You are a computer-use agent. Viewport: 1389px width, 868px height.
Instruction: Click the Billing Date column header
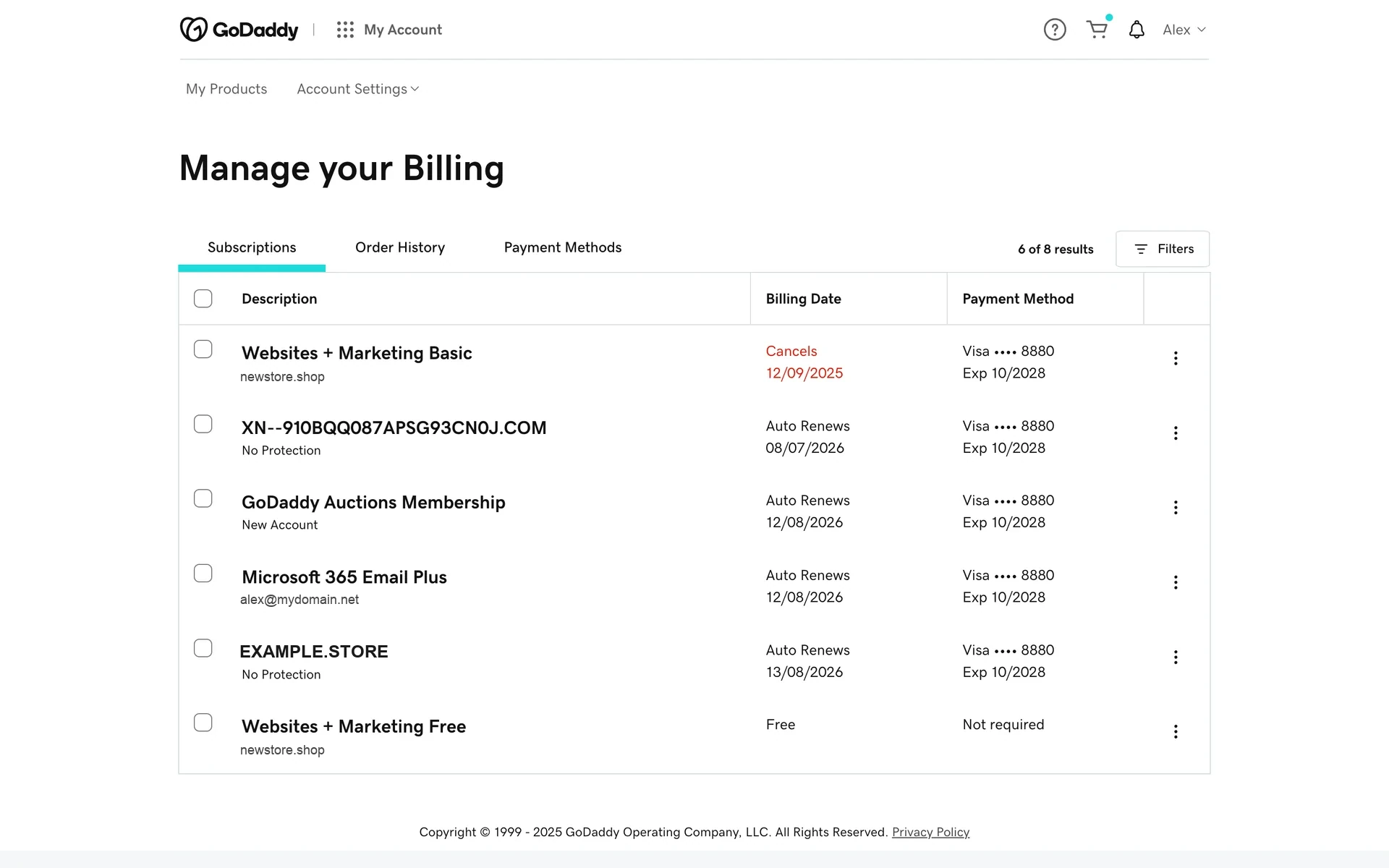[804, 299]
